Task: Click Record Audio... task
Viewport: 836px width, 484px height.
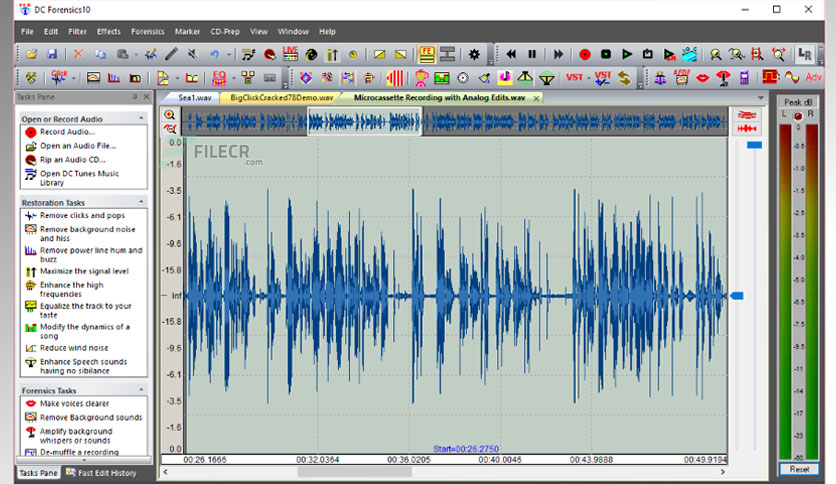Action: (67, 132)
